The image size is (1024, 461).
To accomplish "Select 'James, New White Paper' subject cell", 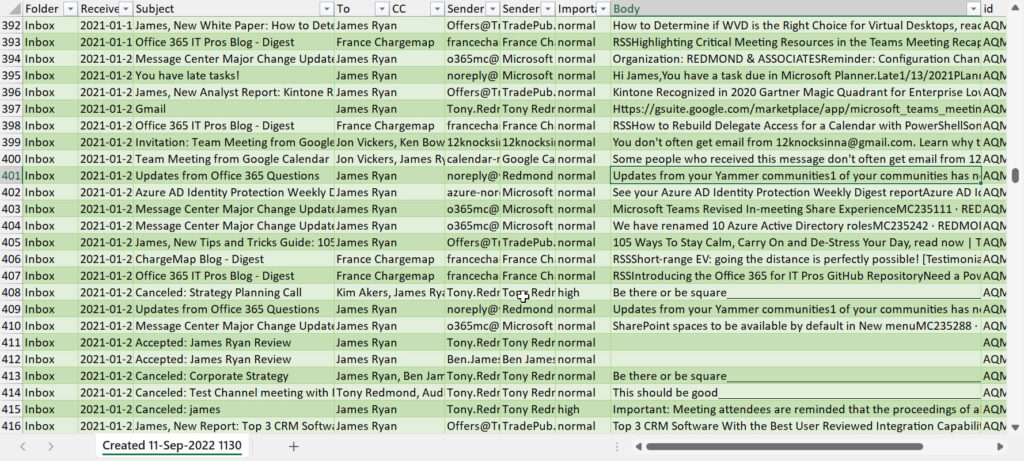I will (x=234, y=25).
